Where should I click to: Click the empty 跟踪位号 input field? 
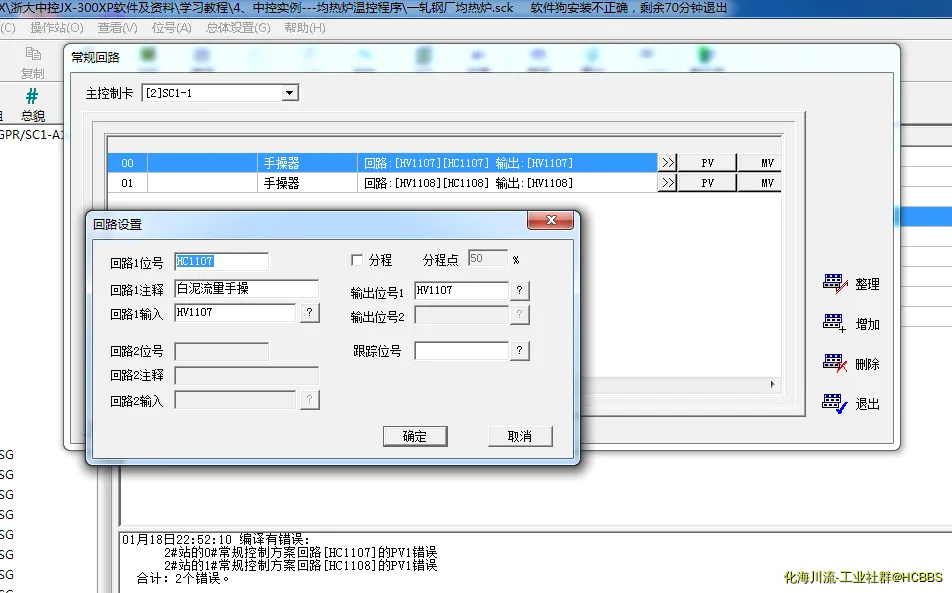click(x=461, y=351)
